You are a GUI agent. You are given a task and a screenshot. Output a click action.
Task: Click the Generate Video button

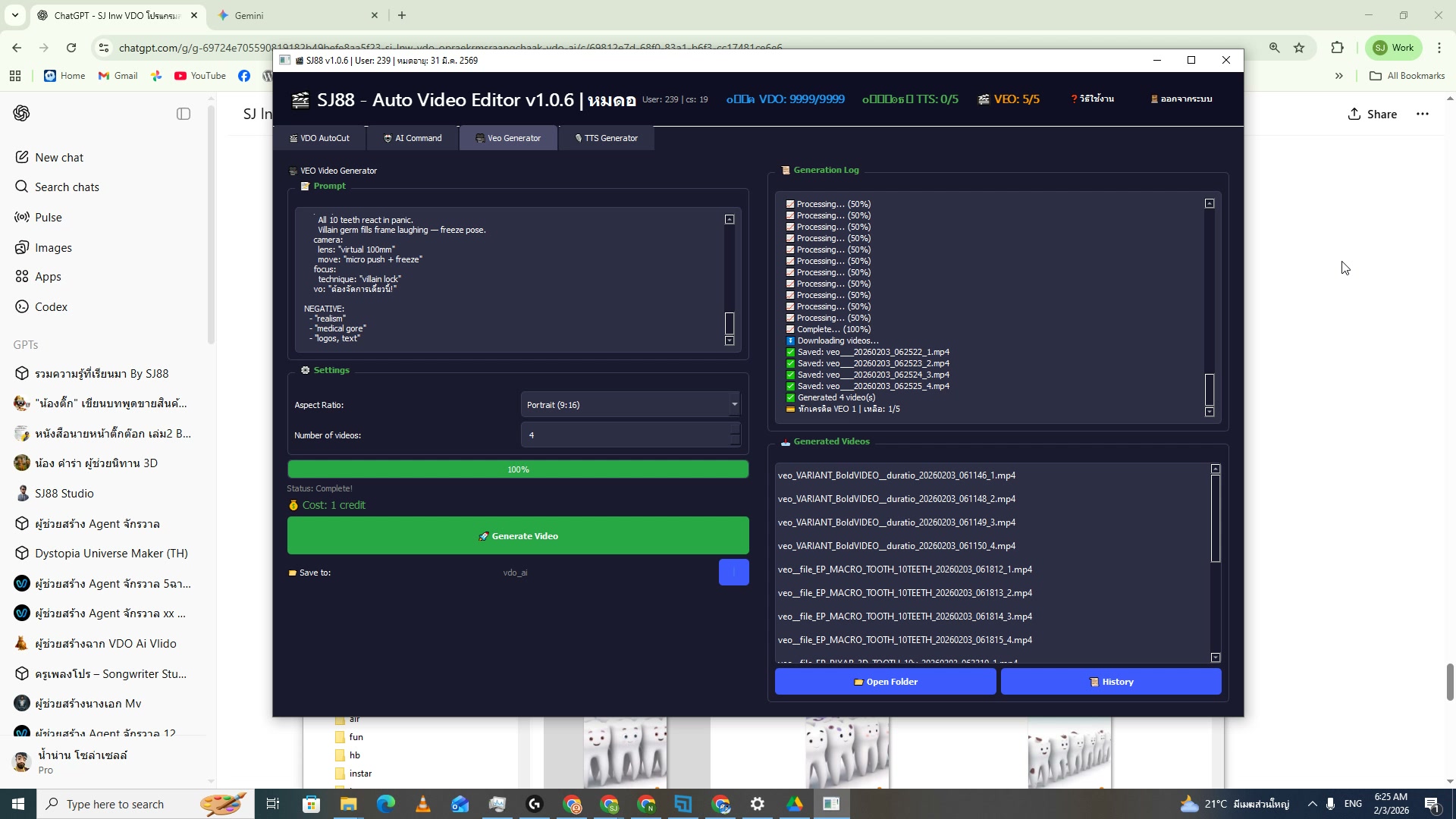coord(518,535)
